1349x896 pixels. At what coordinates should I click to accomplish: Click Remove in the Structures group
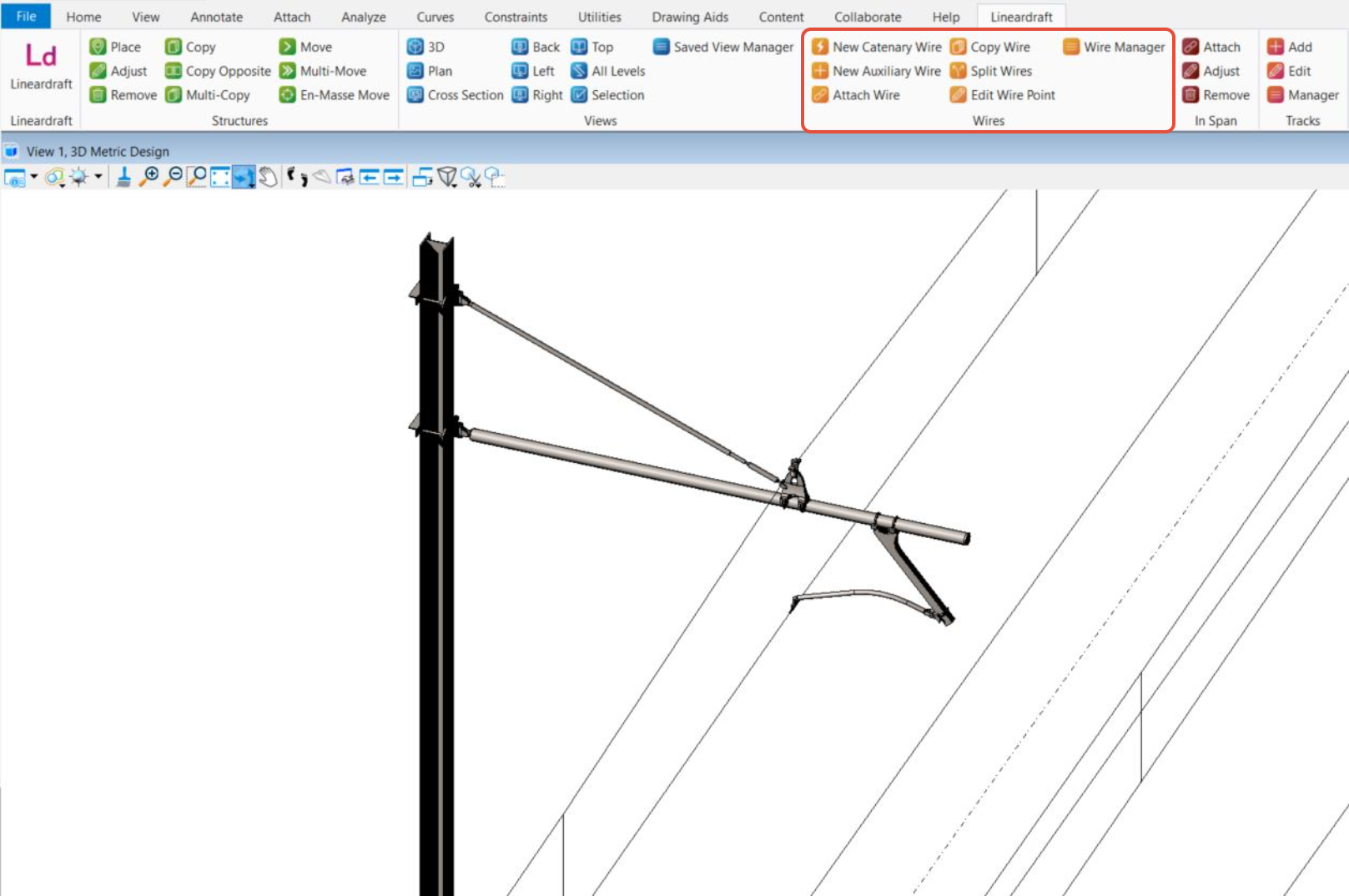click(x=123, y=95)
